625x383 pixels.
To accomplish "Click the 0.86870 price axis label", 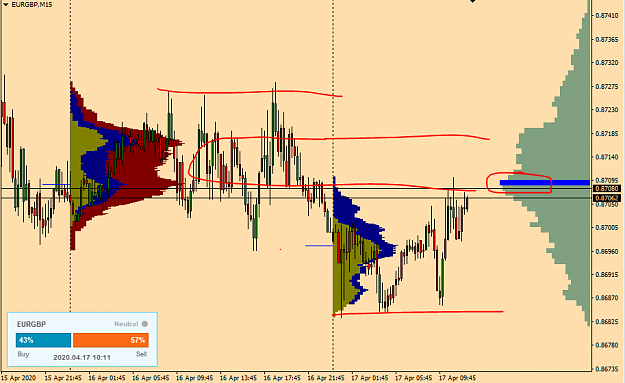I will point(607,298).
